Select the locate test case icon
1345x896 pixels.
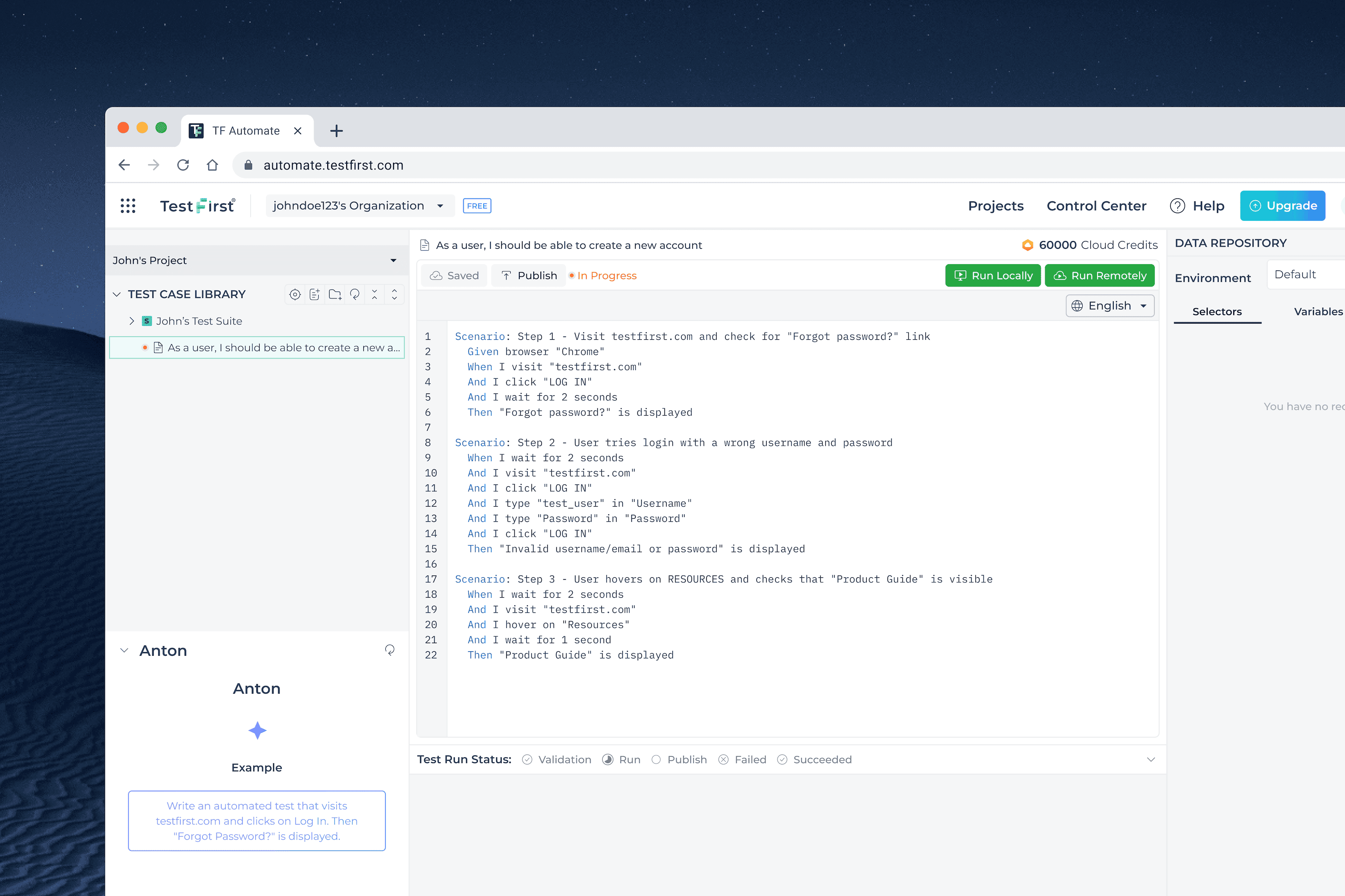pyautogui.click(x=295, y=295)
